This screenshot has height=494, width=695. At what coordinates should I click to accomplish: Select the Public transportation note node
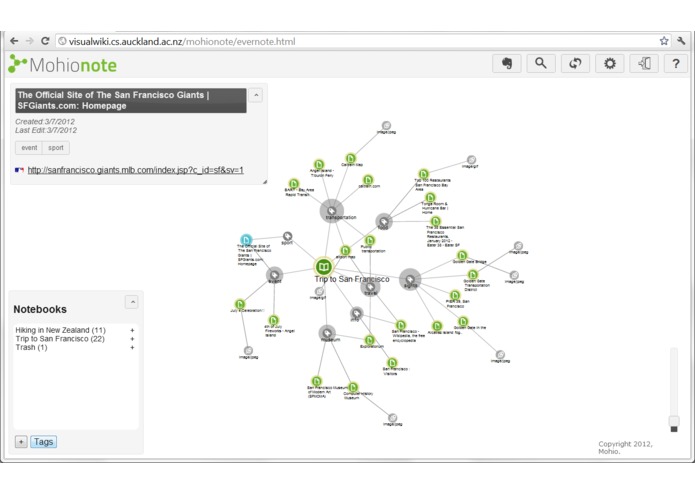click(370, 240)
